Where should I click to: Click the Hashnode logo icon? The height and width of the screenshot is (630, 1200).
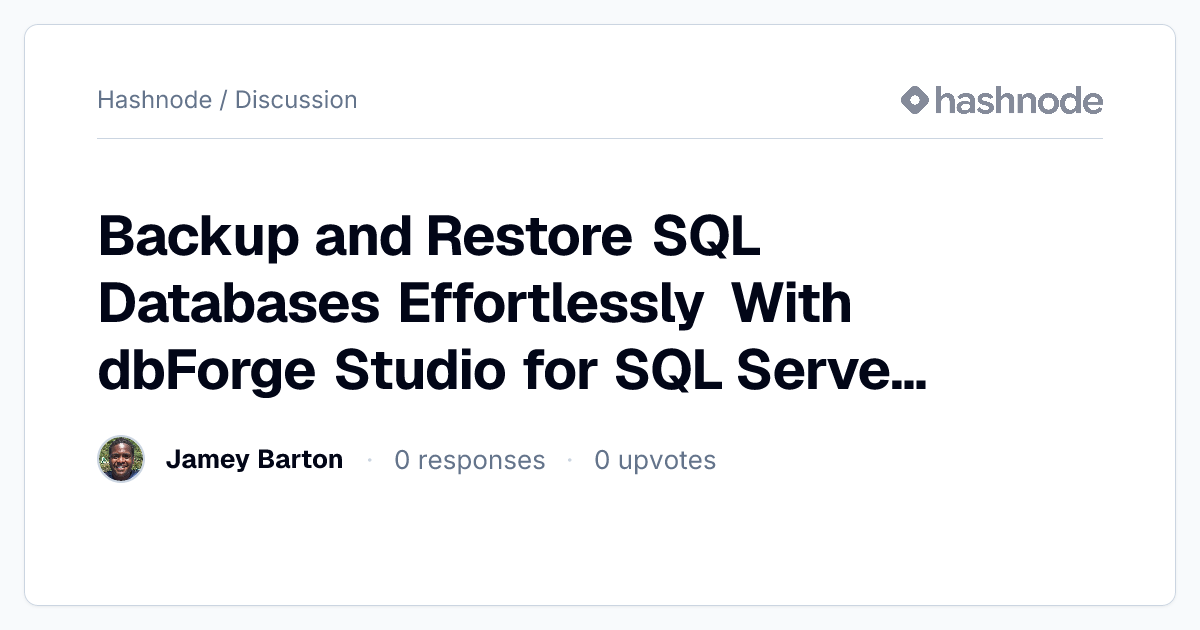915,100
